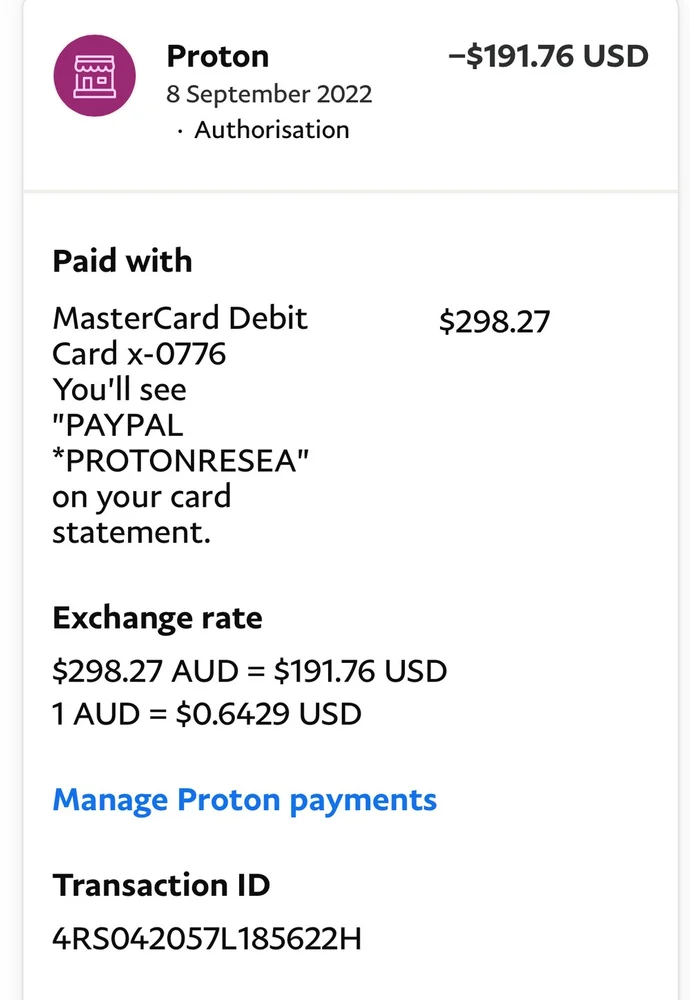Click the Paid with heading
The image size is (690, 1000).
click(x=122, y=262)
